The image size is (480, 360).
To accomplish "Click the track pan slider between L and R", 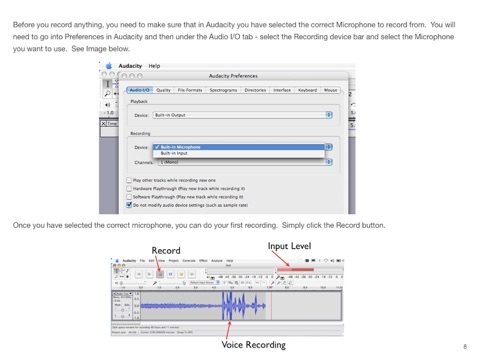I will click(122, 316).
